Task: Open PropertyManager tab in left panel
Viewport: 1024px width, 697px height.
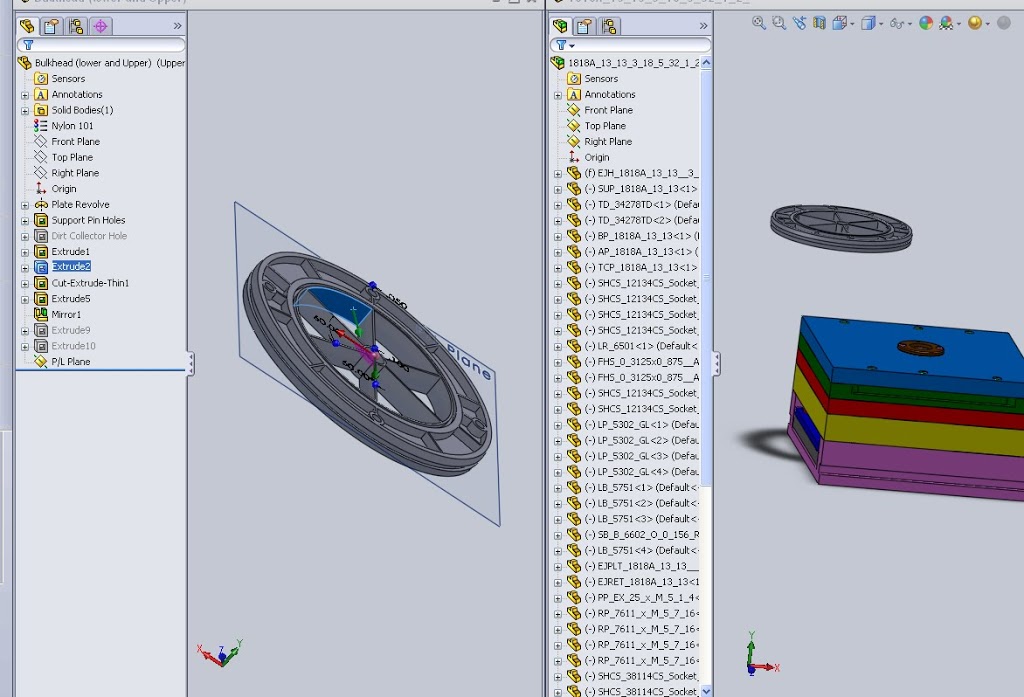Action: click(x=51, y=26)
